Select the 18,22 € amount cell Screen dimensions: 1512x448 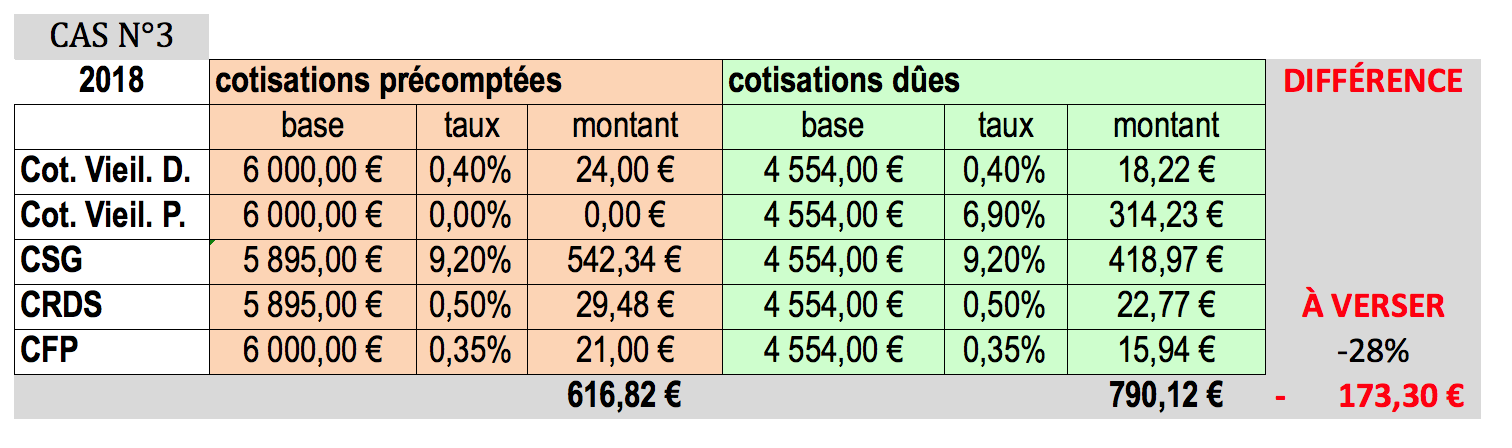[x=1166, y=170]
